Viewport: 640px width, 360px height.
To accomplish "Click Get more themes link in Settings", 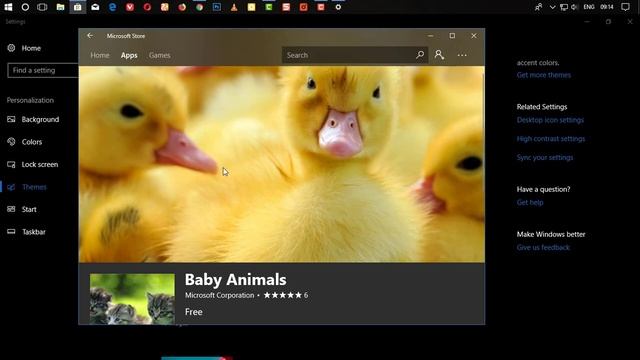I will click(544, 75).
